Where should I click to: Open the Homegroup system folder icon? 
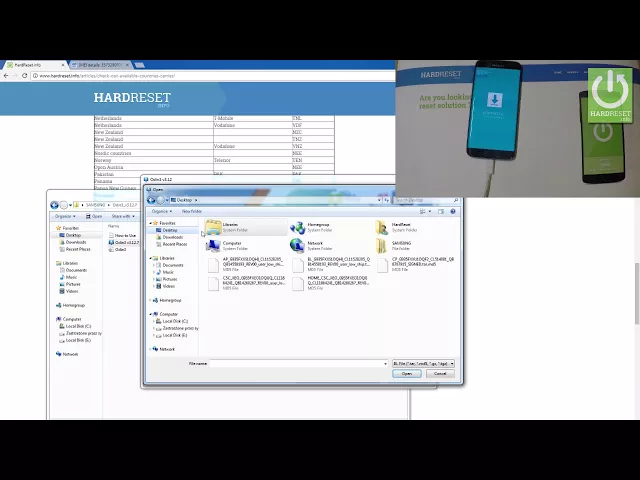click(x=297, y=227)
